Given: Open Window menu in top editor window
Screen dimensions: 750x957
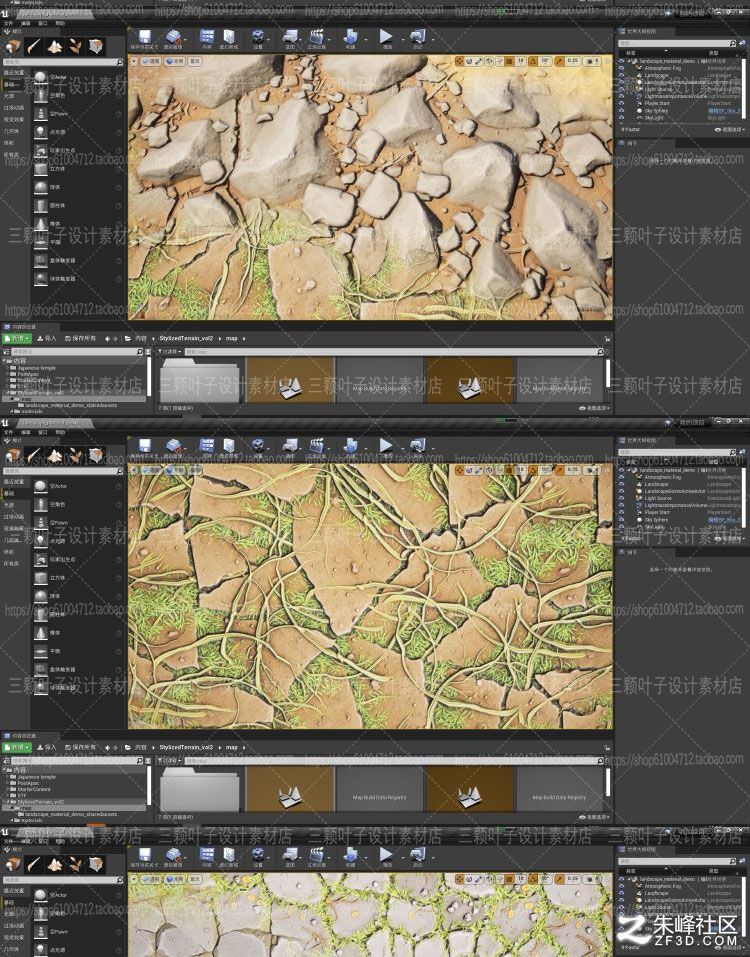Looking at the screenshot, I should [x=42, y=23].
